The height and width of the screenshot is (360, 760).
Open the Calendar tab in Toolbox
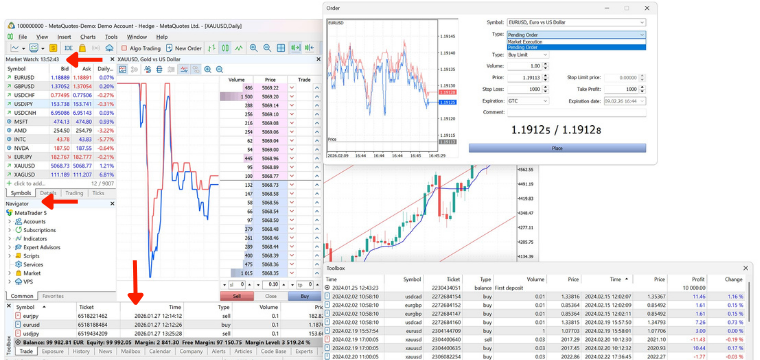(x=159, y=352)
